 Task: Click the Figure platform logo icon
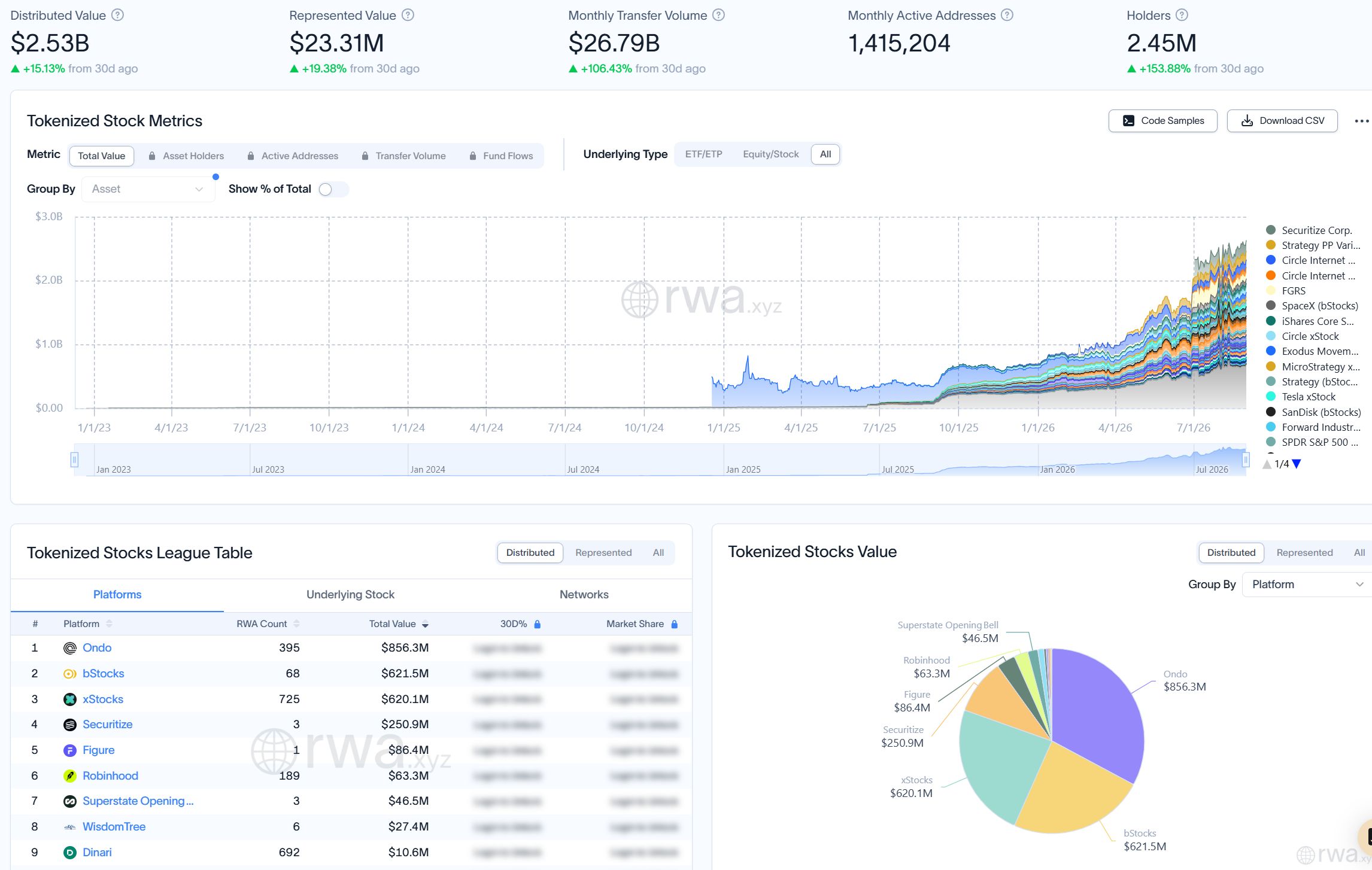(x=70, y=750)
